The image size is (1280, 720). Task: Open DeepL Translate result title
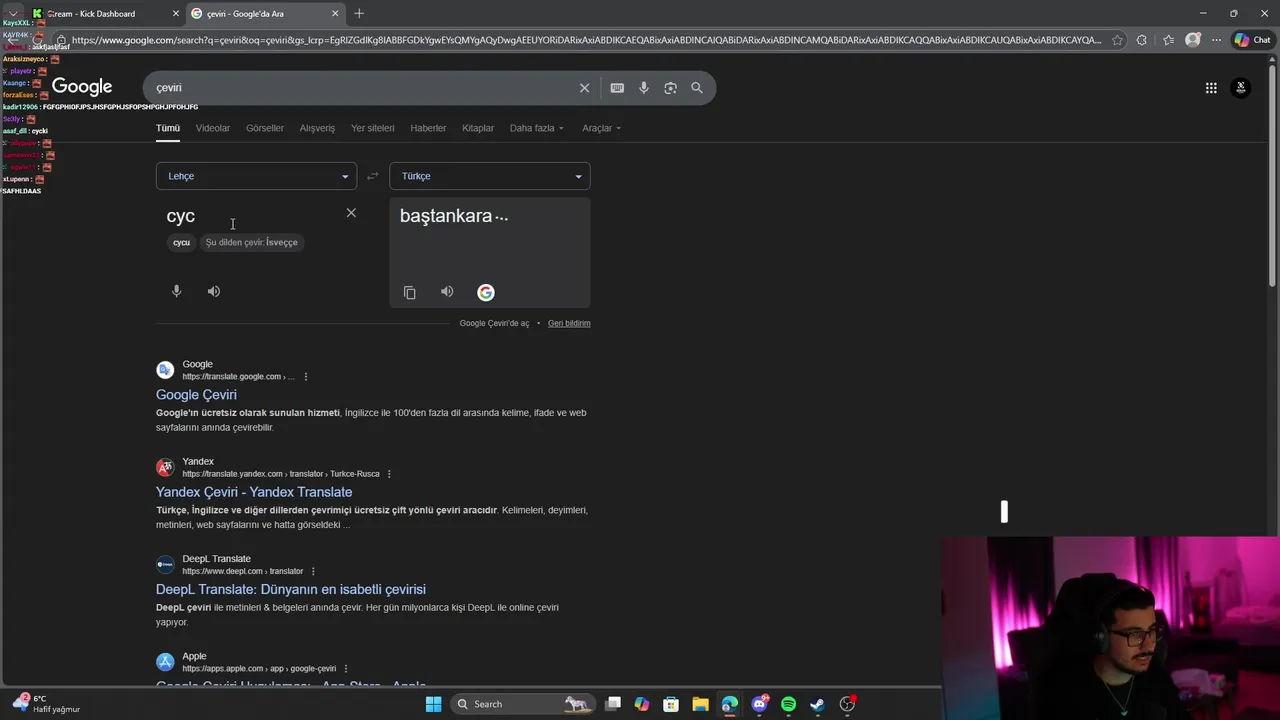click(x=291, y=589)
